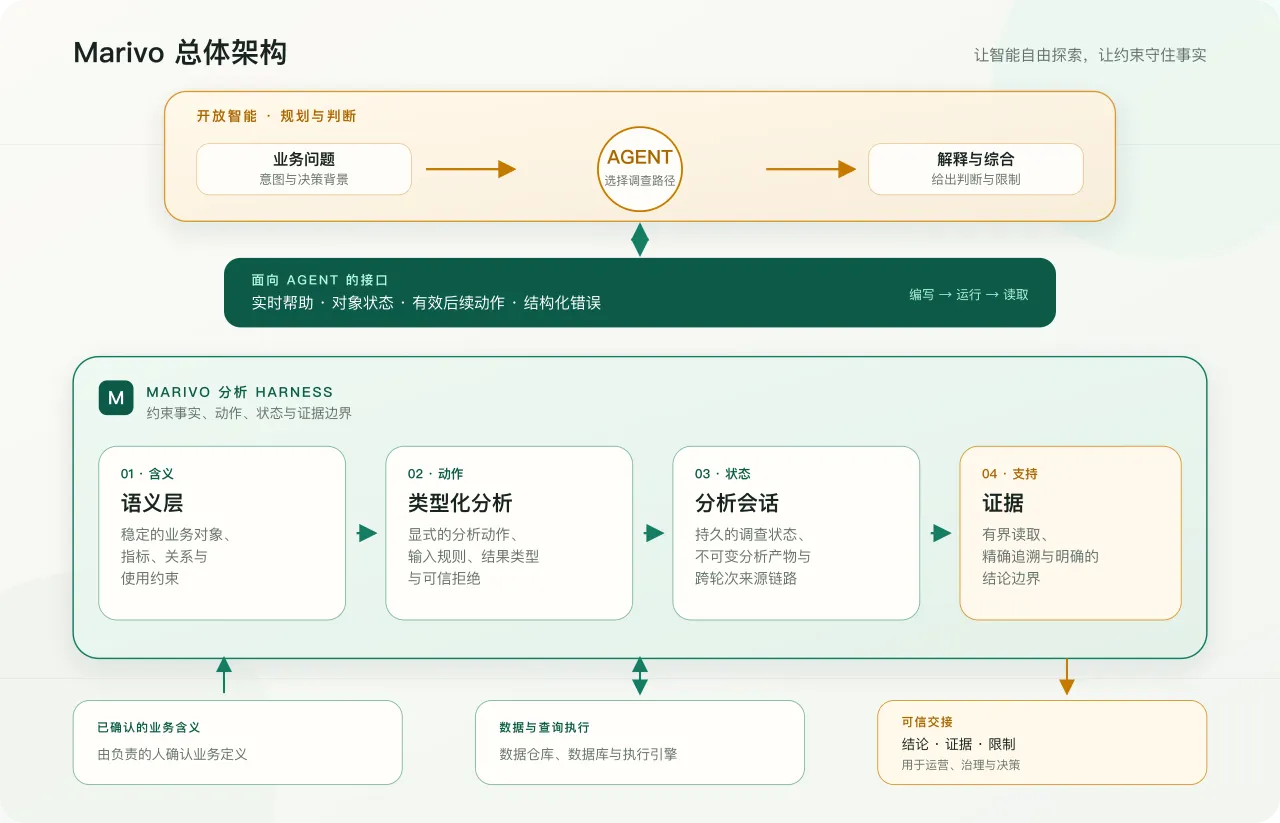Click the green M logo icon

point(116,397)
